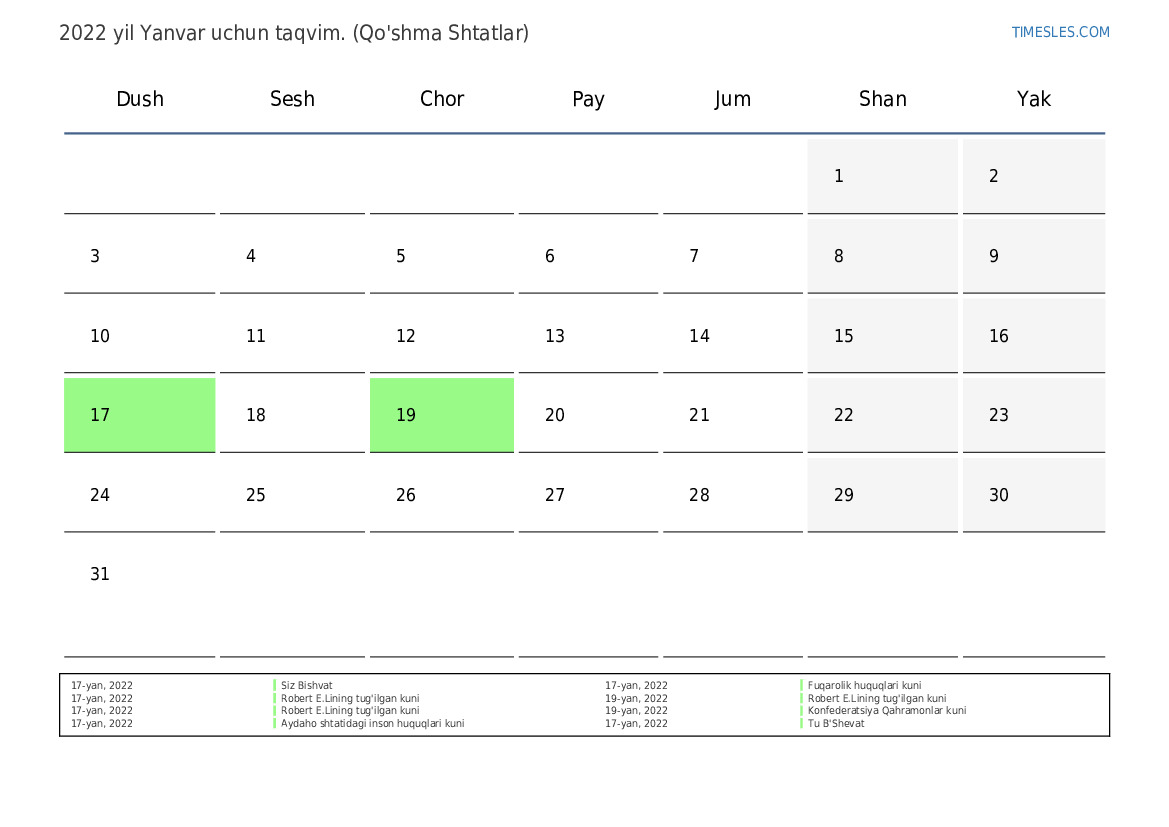This screenshot has width=1169, height=827.
Task: Choose day 14 in the calendar
Action: tap(733, 336)
